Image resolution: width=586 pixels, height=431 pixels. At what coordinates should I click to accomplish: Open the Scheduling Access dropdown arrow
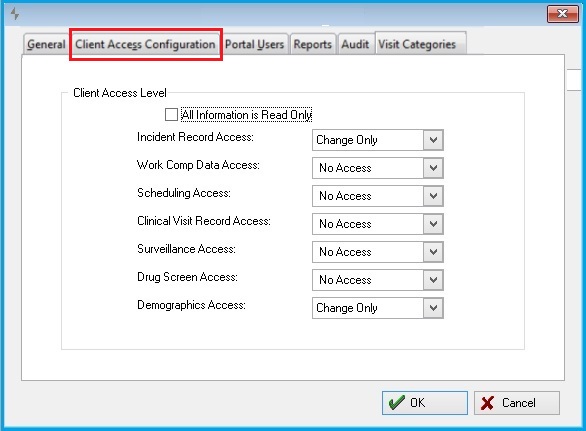(433, 196)
